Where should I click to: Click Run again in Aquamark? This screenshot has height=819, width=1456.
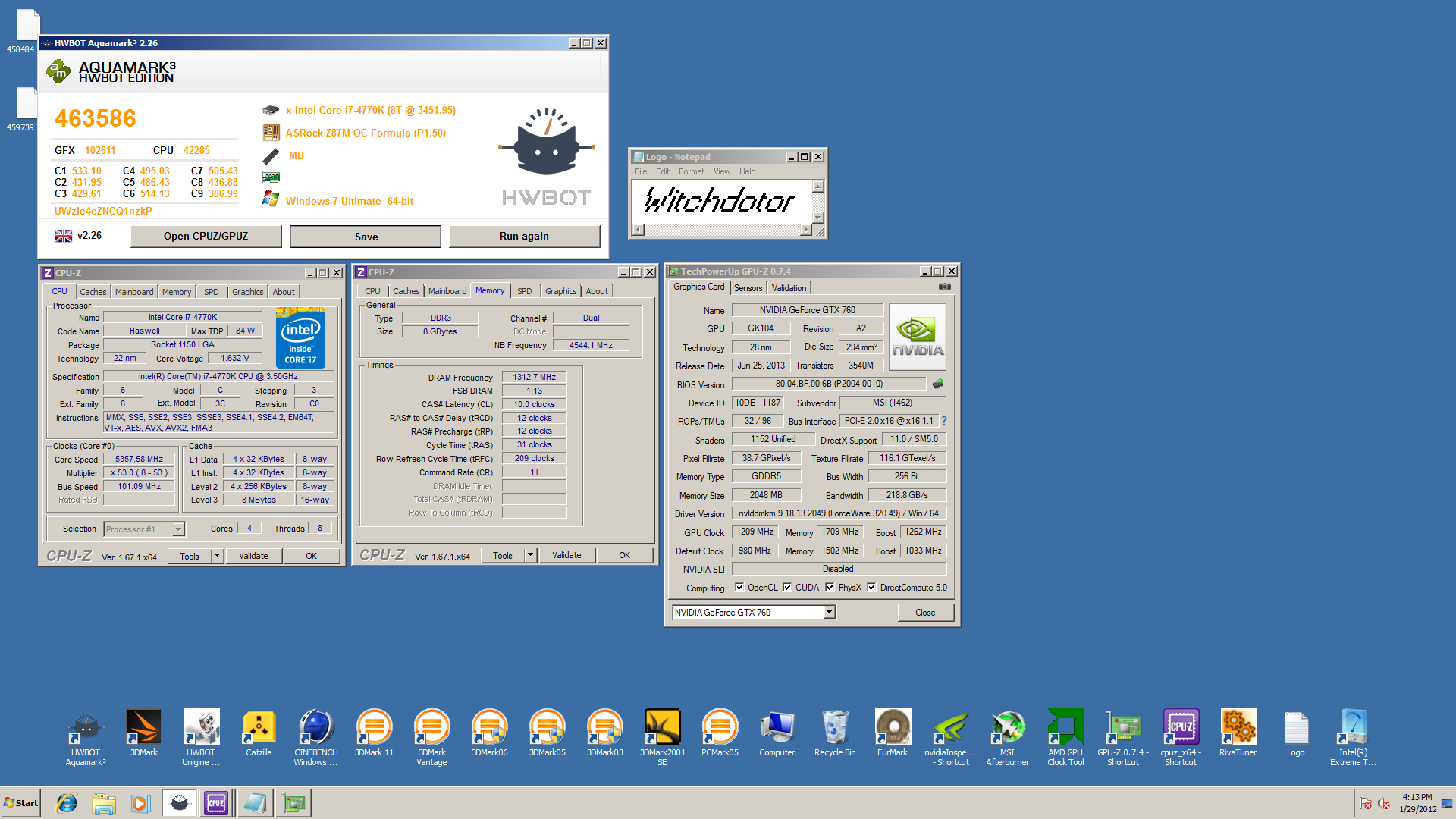[524, 237]
